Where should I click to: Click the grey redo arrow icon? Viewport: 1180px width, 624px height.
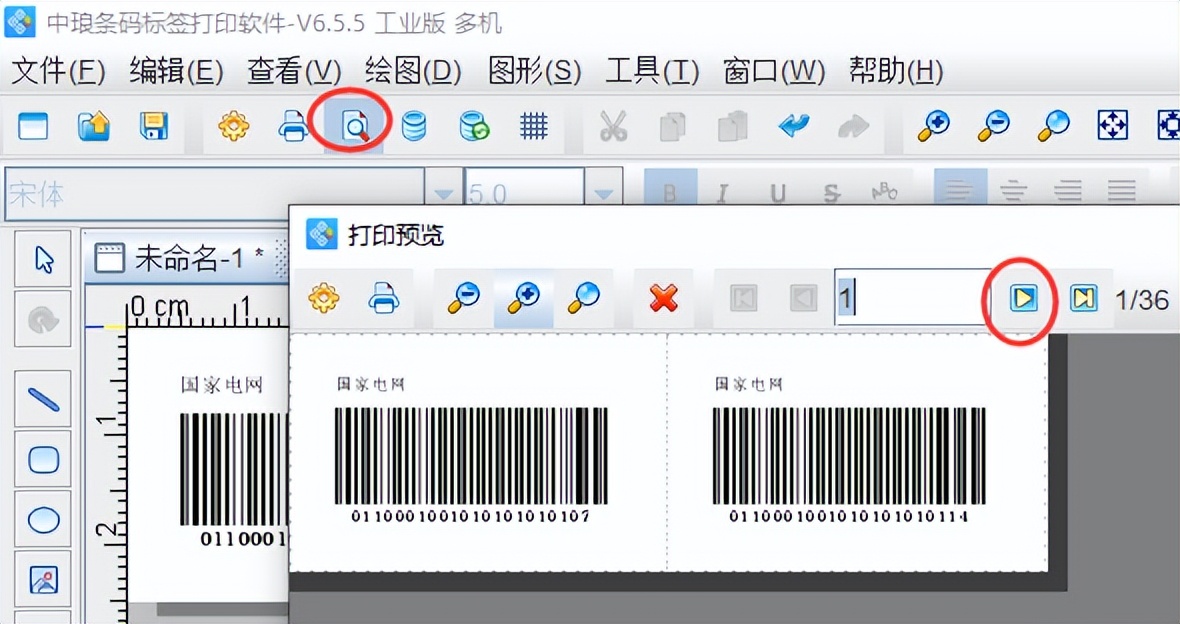[x=853, y=126]
